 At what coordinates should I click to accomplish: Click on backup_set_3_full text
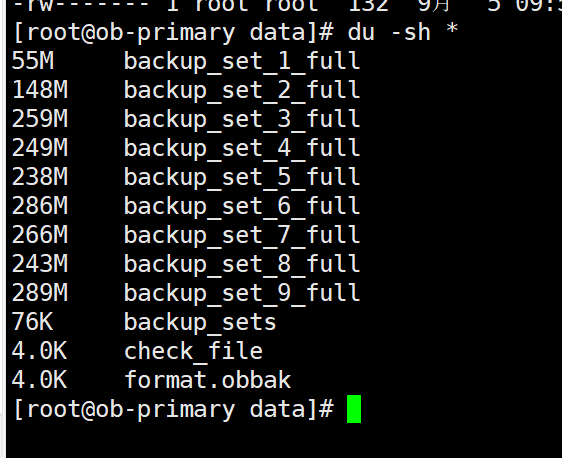point(242,119)
